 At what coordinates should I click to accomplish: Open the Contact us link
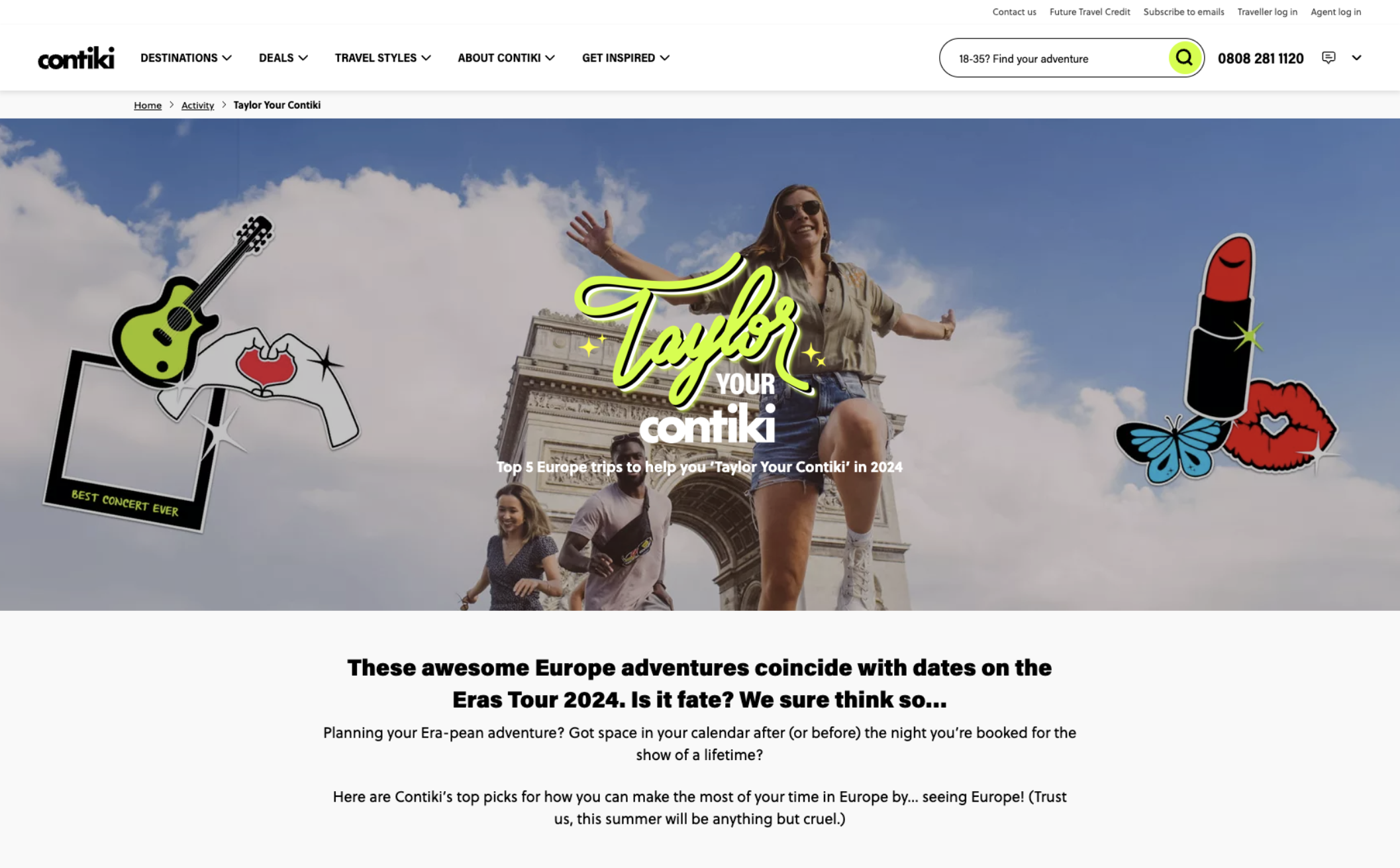click(1014, 12)
